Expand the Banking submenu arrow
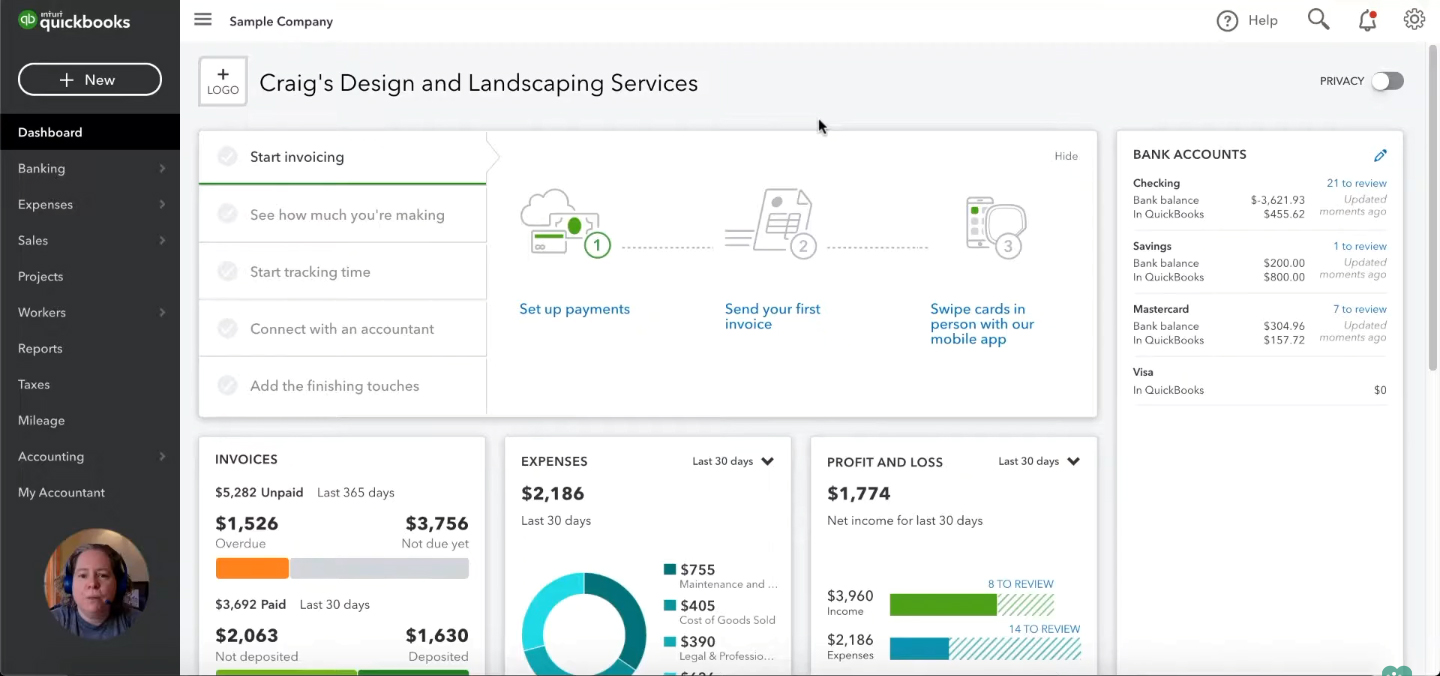Image resolution: width=1440 pixels, height=676 pixels. 162,169
